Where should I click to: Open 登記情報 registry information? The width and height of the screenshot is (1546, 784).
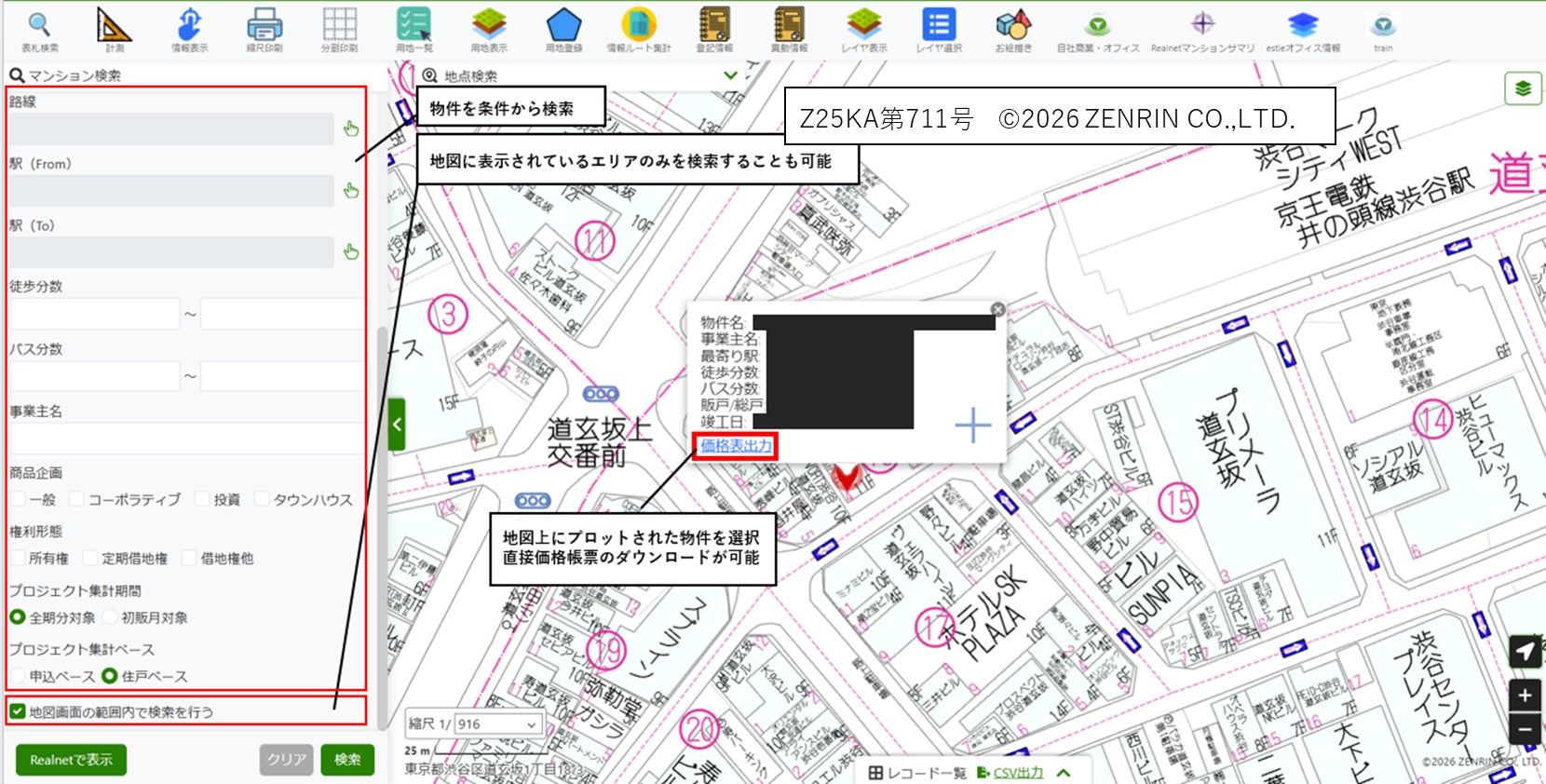(714, 29)
